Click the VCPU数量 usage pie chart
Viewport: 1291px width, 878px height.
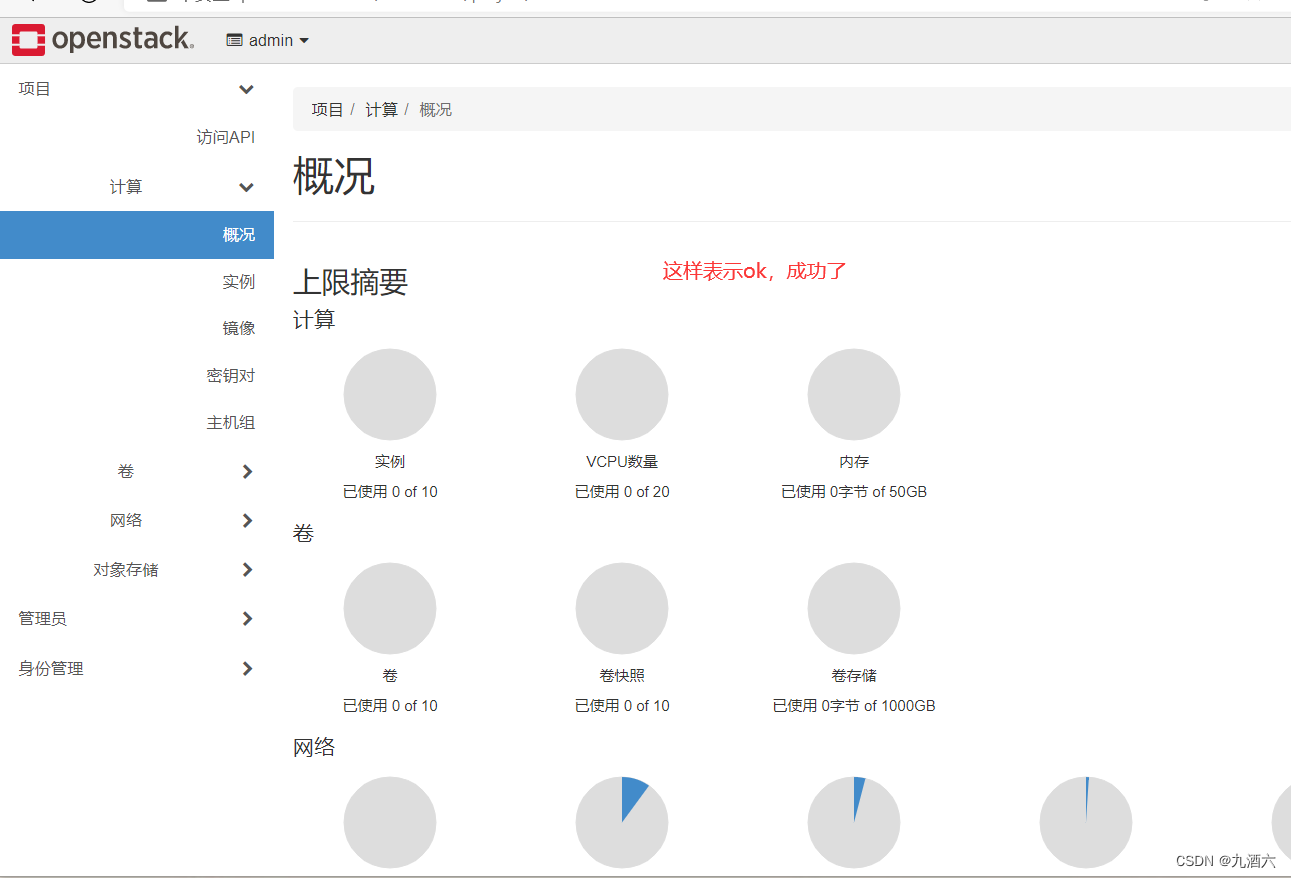click(x=622, y=394)
